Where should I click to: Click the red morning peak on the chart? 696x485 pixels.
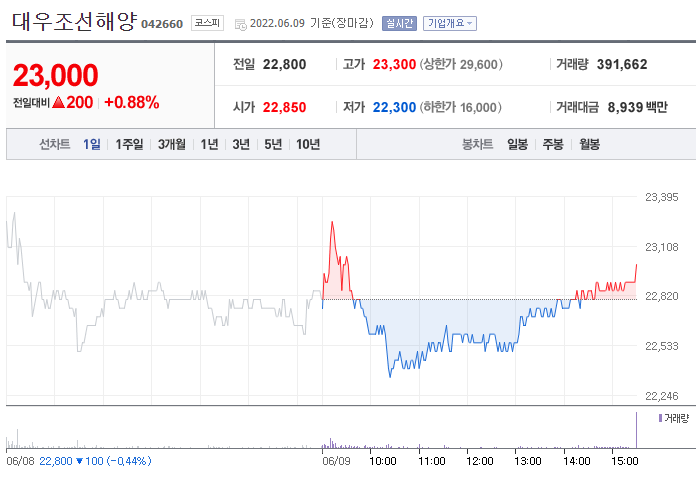pyautogui.click(x=332, y=222)
